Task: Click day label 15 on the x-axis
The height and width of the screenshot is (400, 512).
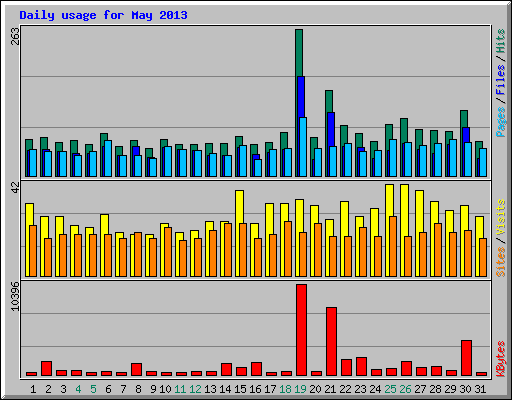Action: coord(240,389)
